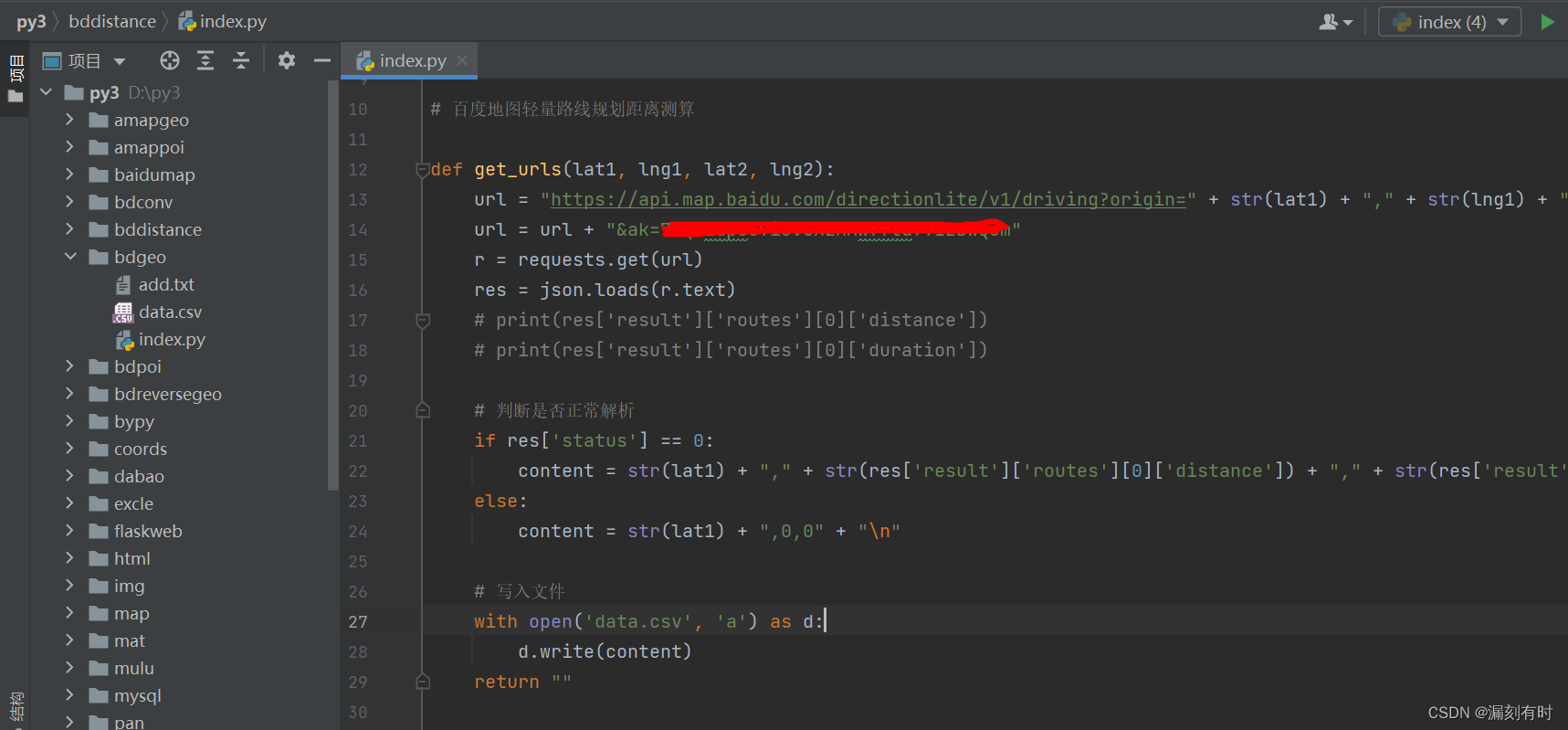The width and height of the screenshot is (1568, 730).
Task: Expand the bddistance folder
Action: [70, 229]
